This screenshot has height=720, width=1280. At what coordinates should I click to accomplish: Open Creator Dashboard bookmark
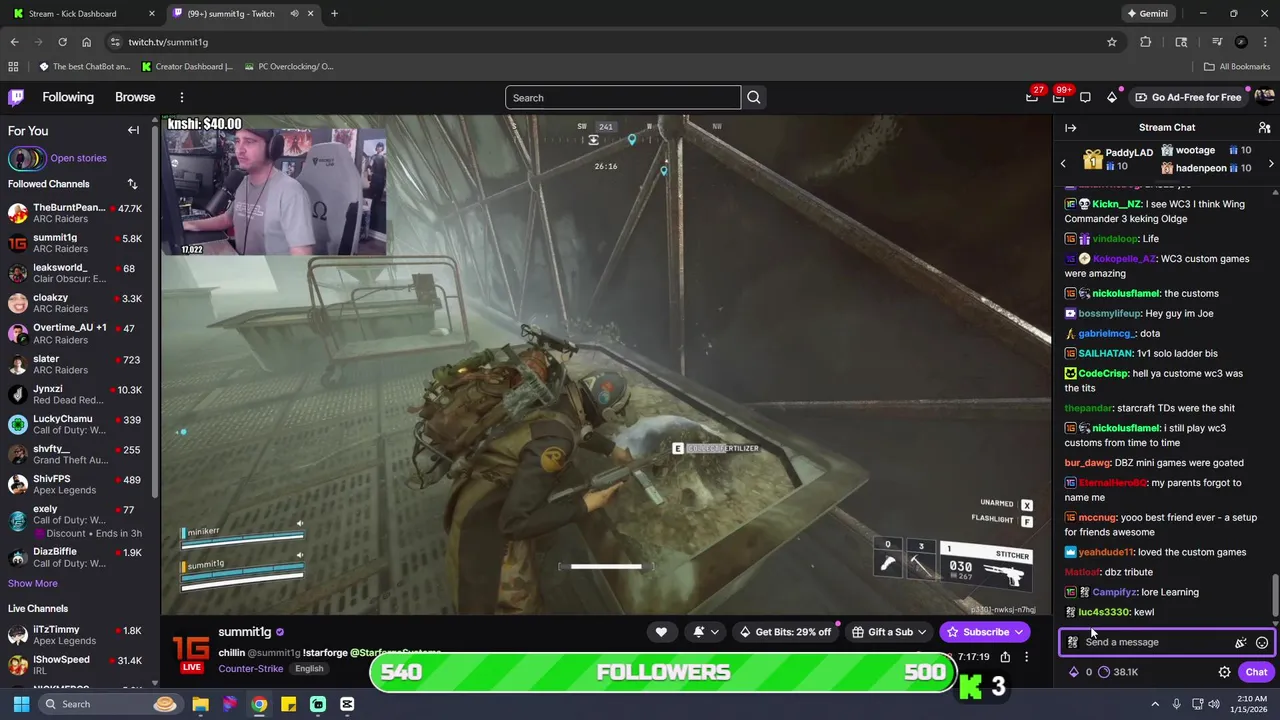tap(188, 67)
